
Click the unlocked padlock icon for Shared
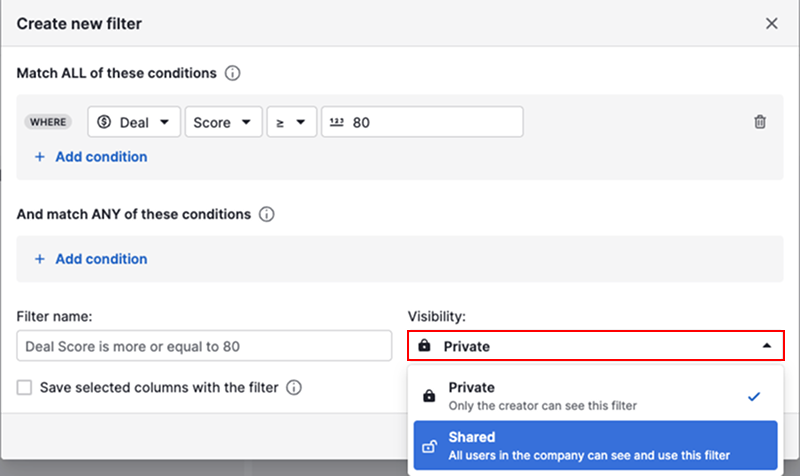429,446
